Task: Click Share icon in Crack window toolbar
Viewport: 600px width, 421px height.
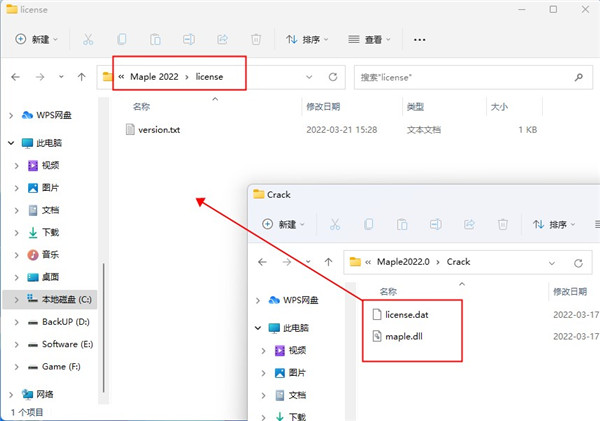Action: 469,224
